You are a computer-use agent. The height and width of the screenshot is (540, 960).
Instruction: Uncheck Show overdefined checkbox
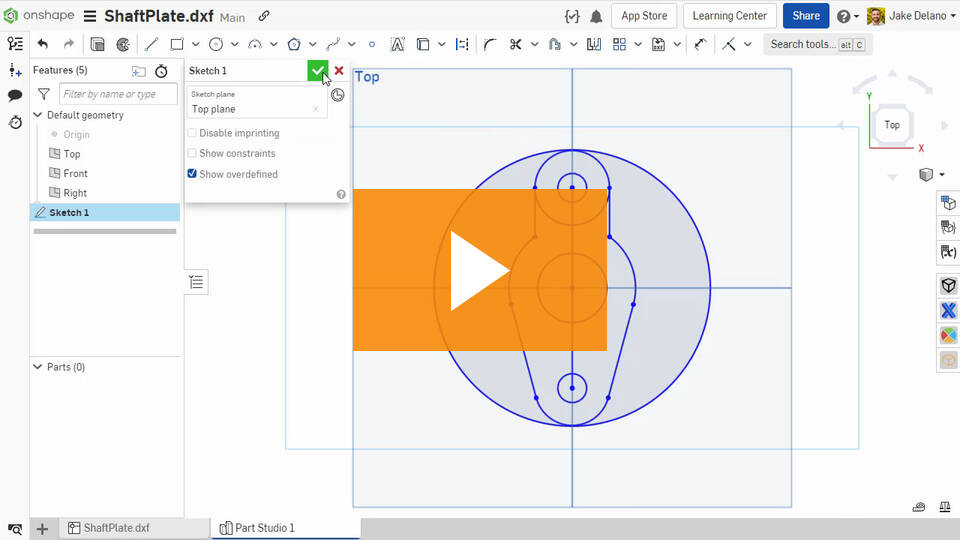pyautogui.click(x=192, y=174)
